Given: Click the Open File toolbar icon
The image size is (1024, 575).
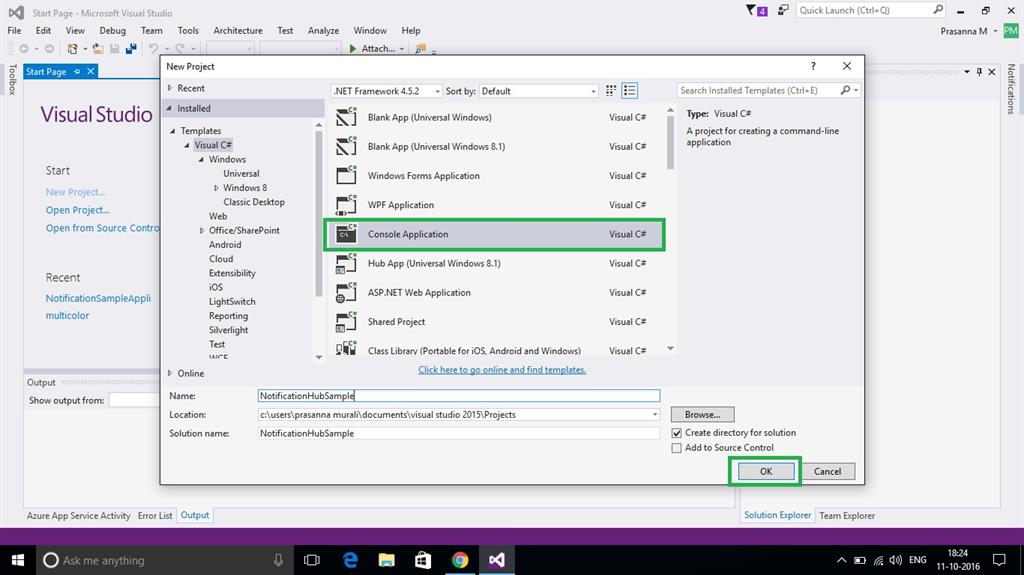Looking at the screenshot, I should pyautogui.click(x=97, y=48).
